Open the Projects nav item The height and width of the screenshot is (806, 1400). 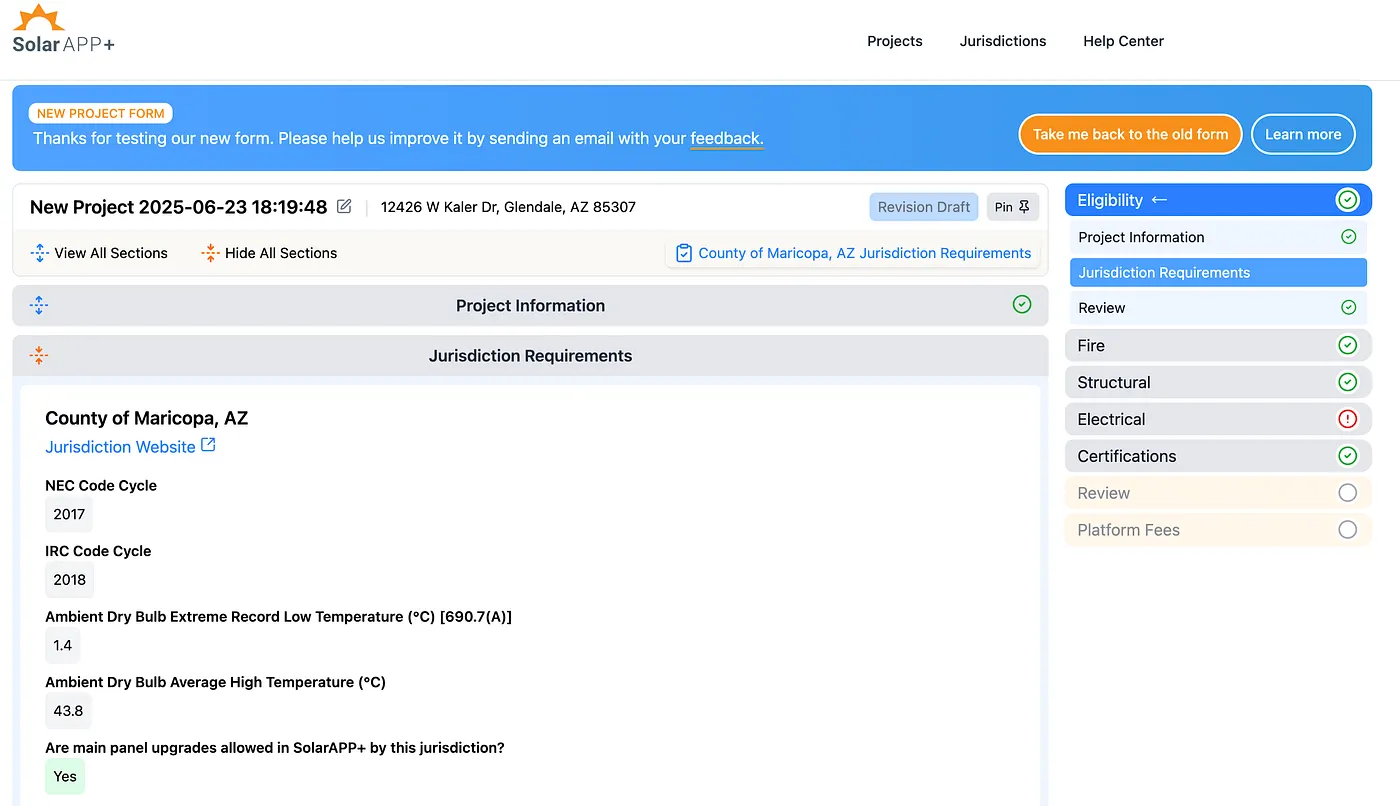(895, 41)
